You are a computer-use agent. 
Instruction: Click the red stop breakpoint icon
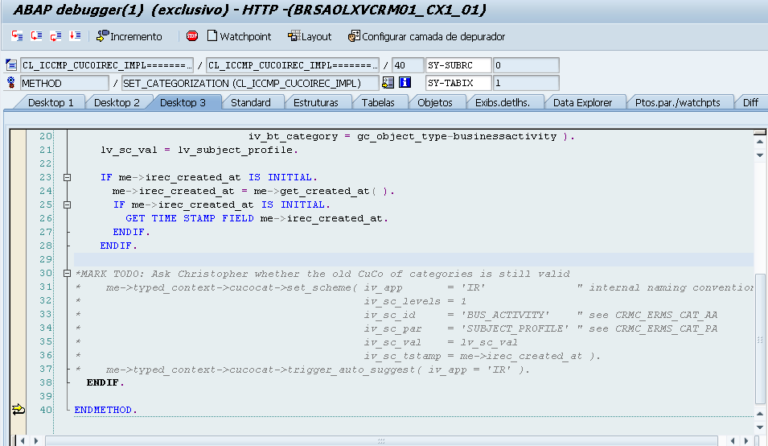(192, 36)
